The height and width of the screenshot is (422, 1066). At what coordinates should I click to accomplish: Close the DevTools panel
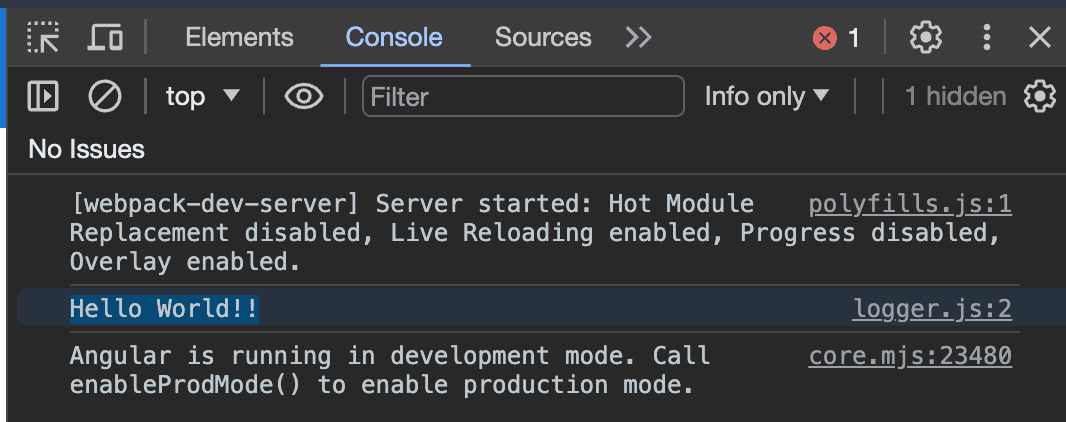click(x=1040, y=38)
